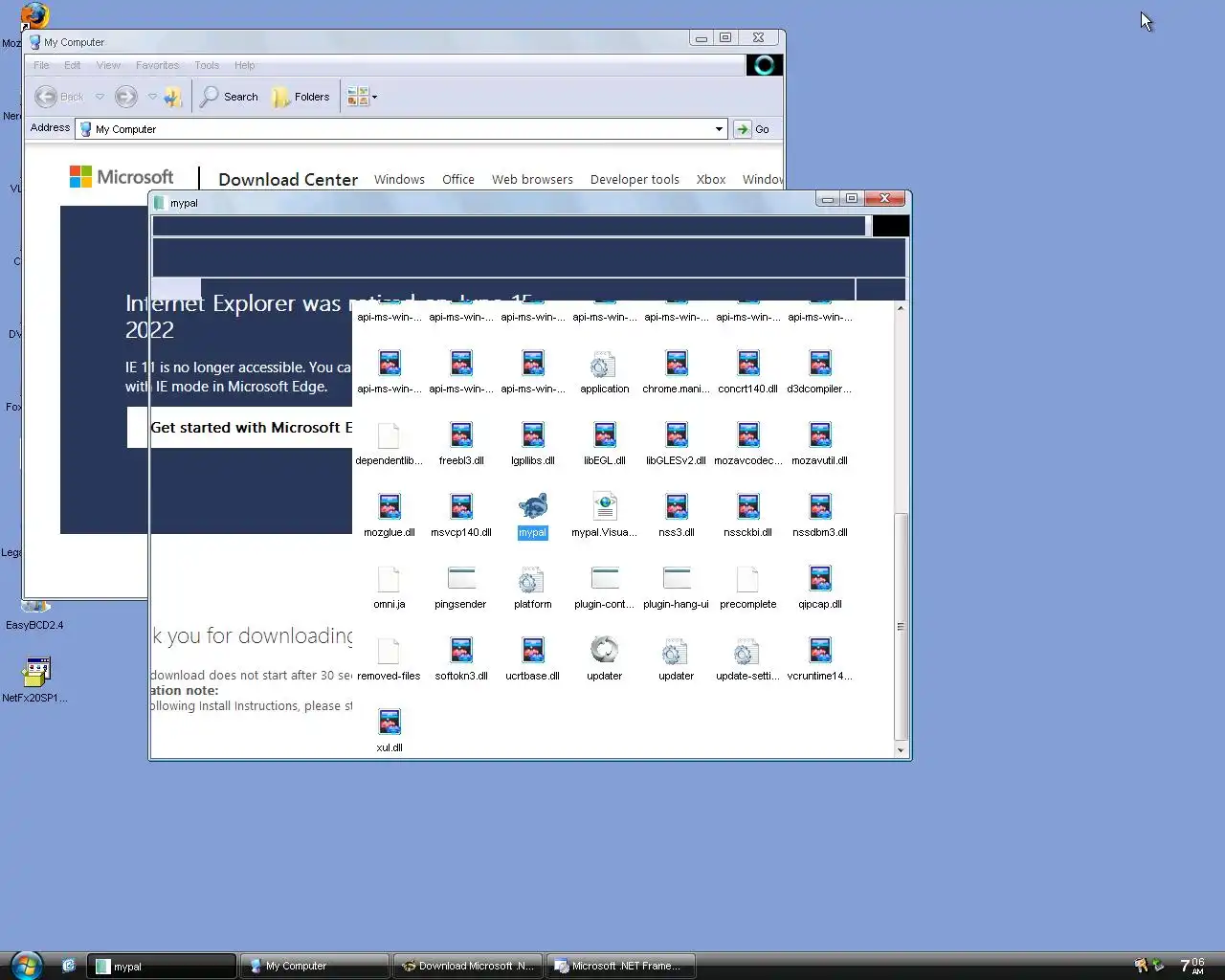Viewport: 1225px width, 980px height.
Task: Click the Up folder icon in toolbar
Action: pos(173,97)
